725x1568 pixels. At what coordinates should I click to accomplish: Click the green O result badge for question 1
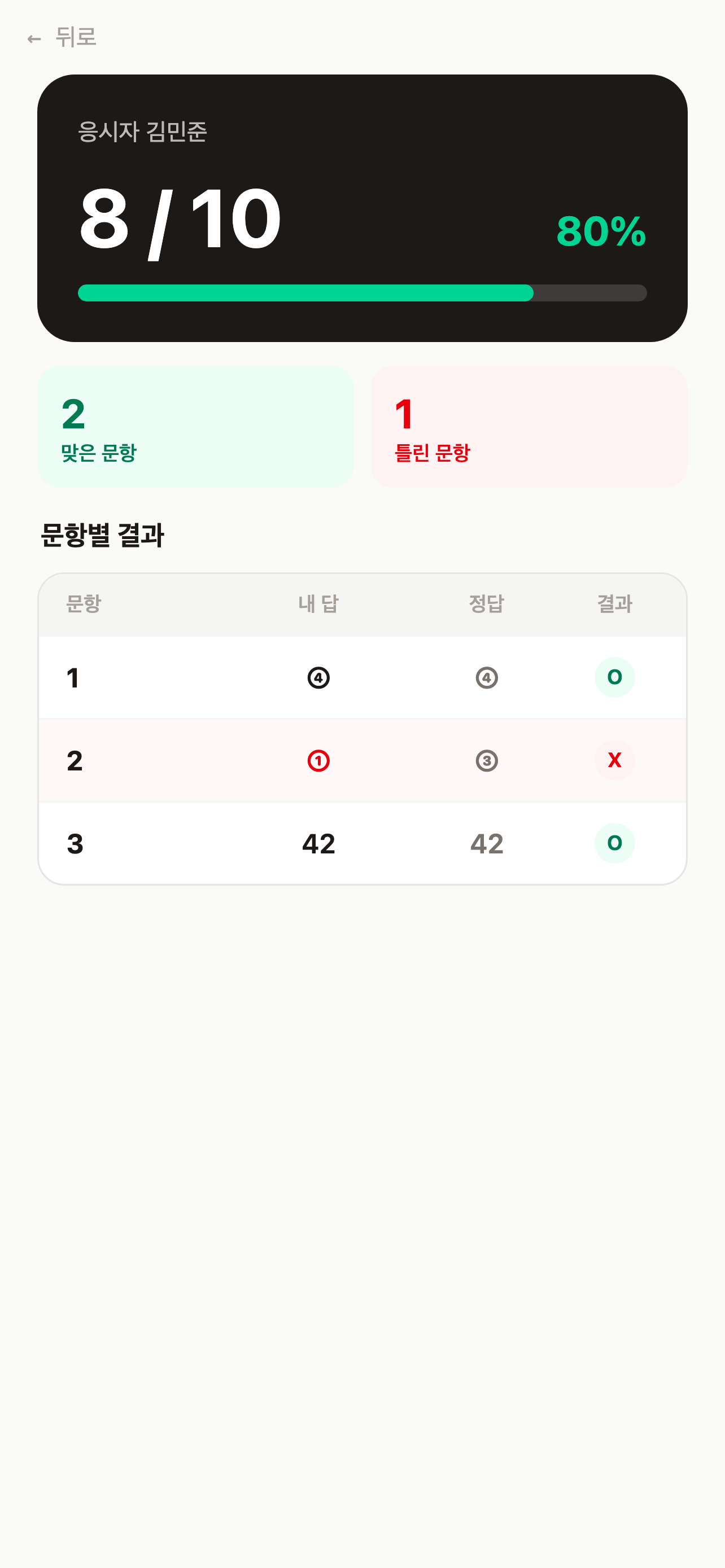(614, 677)
